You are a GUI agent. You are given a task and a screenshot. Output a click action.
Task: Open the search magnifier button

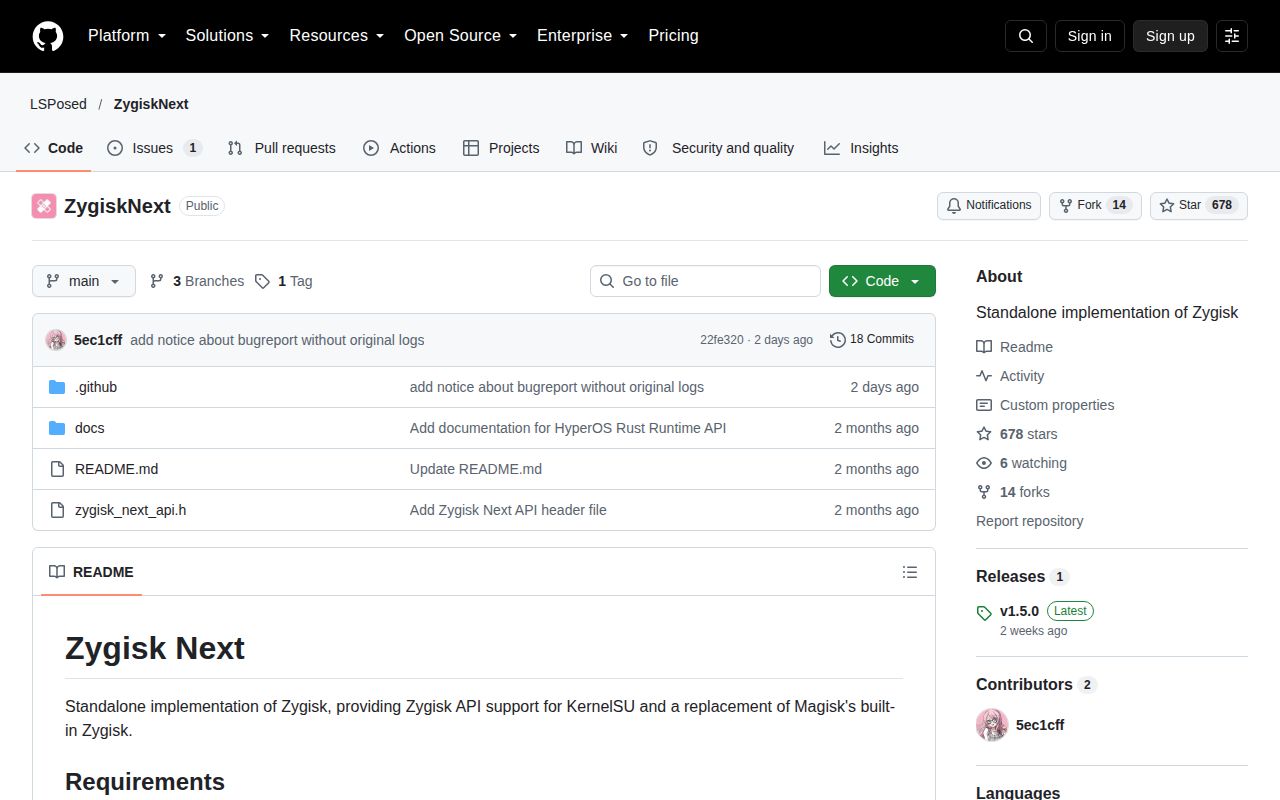tap(1026, 36)
